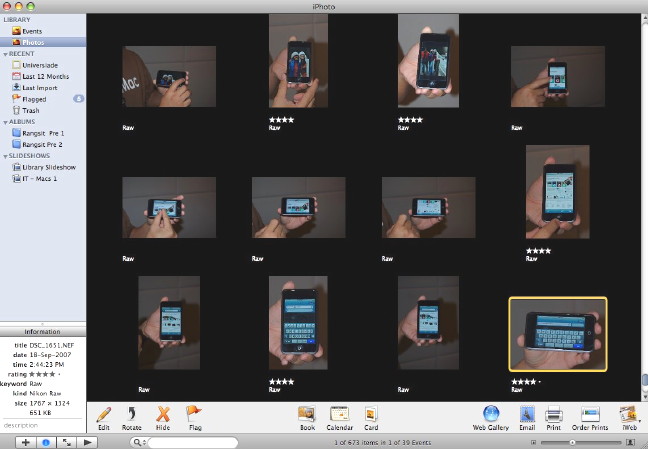The width and height of the screenshot is (648, 449).
Task: Click the search field
Action: 192,442
